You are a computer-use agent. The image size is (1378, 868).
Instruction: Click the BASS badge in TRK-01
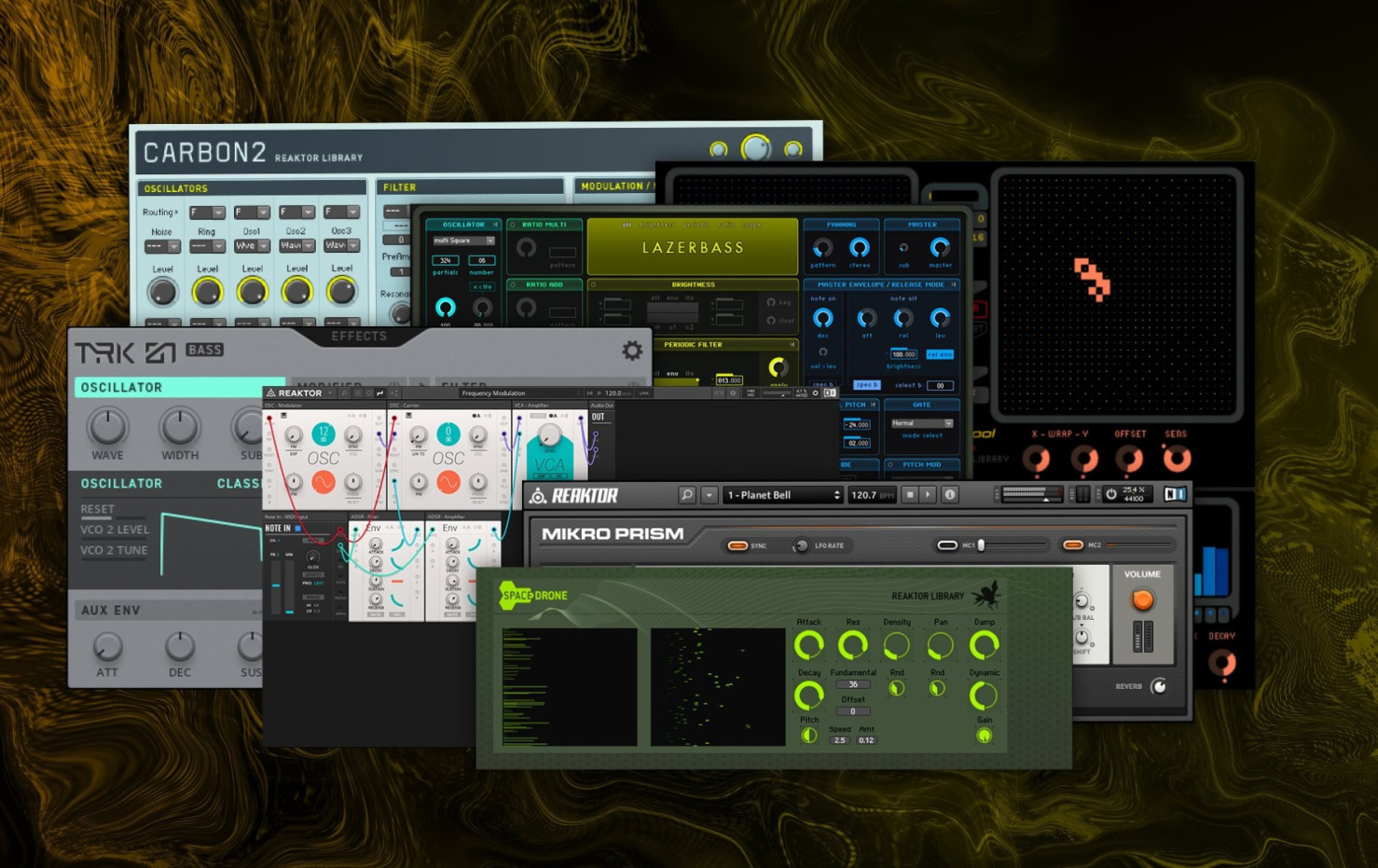pyautogui.click(x=204, y=350)
